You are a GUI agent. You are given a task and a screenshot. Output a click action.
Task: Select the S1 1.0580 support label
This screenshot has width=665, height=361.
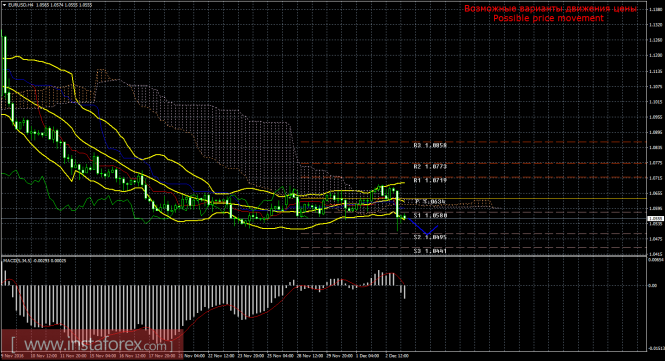tap(430, 215)
